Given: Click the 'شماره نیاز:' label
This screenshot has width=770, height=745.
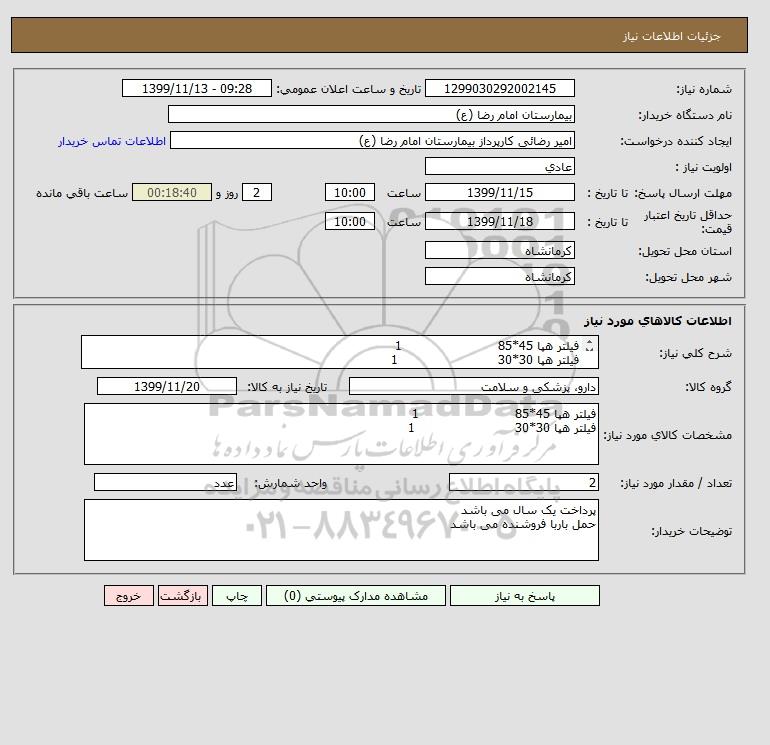Looking at the screenshot, I should [704, 89].
